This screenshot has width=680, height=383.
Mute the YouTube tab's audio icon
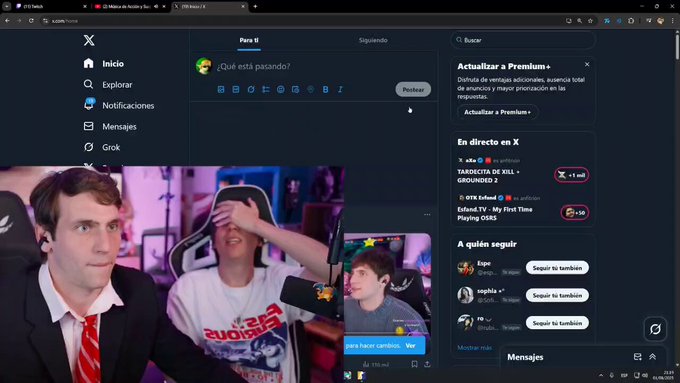point(156,7)
